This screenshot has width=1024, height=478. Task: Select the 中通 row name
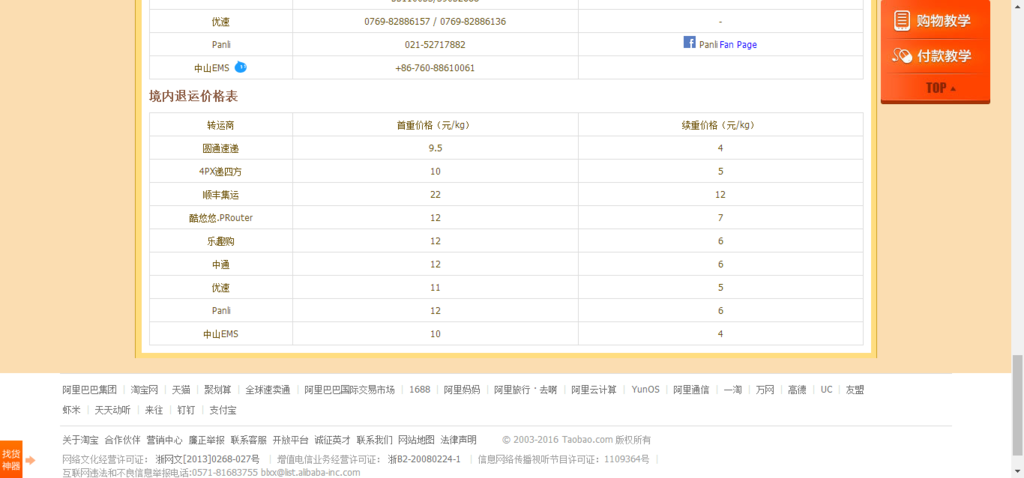point(221,264)
